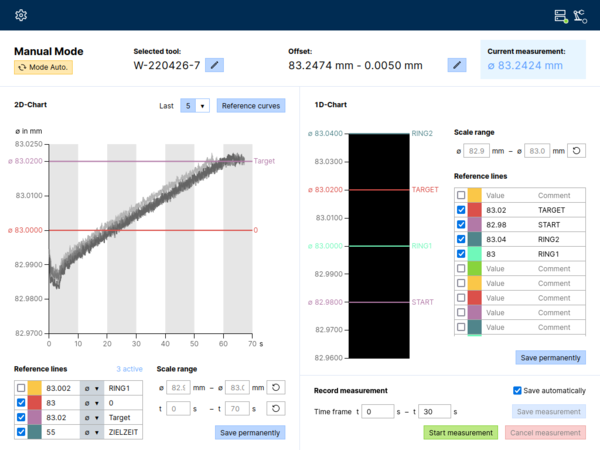600x450 pixels.
Task: Uncheck the 2D Target reference line
Action: click(21, 417)
